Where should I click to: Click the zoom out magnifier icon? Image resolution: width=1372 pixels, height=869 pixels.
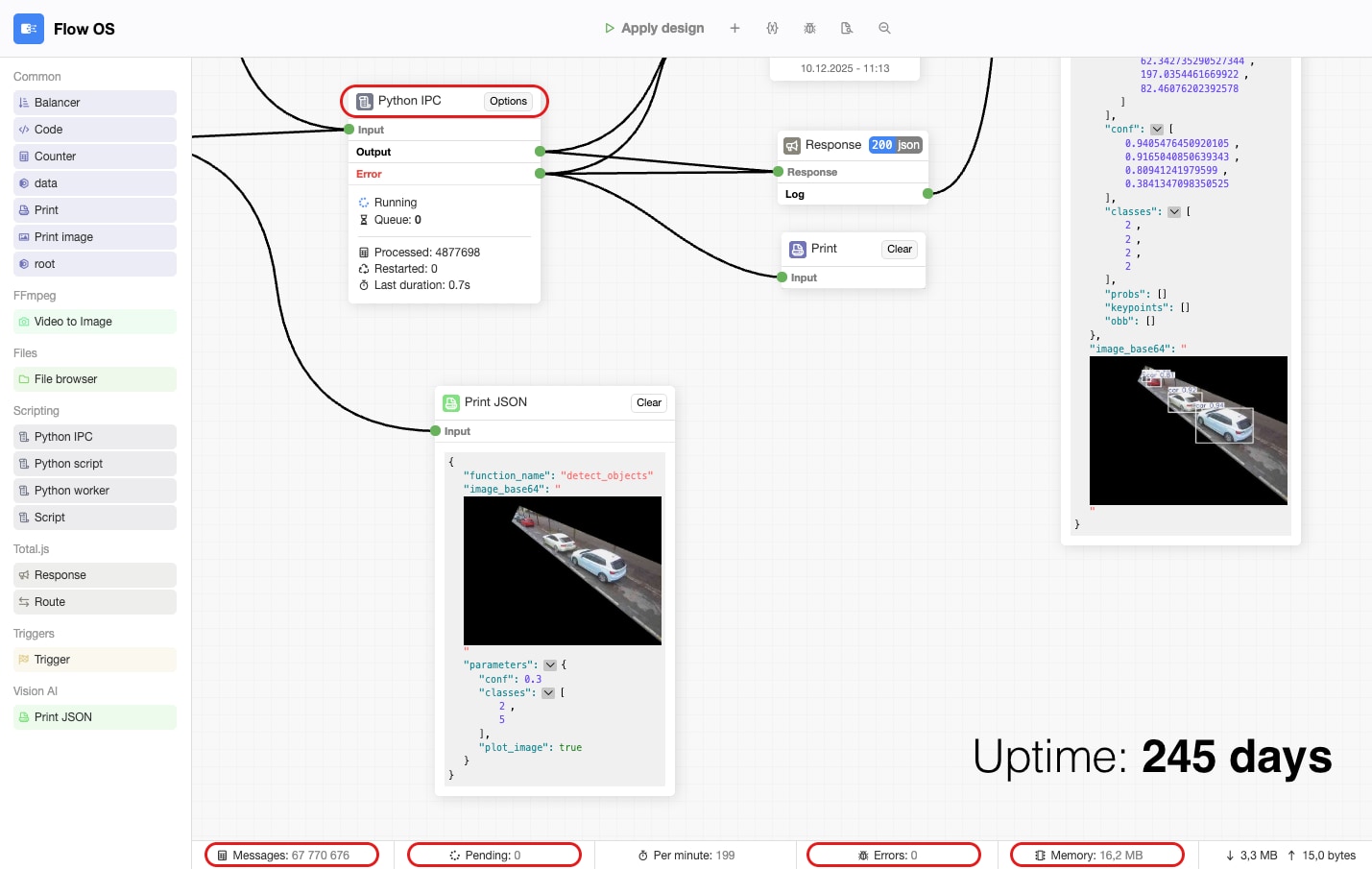884,29
